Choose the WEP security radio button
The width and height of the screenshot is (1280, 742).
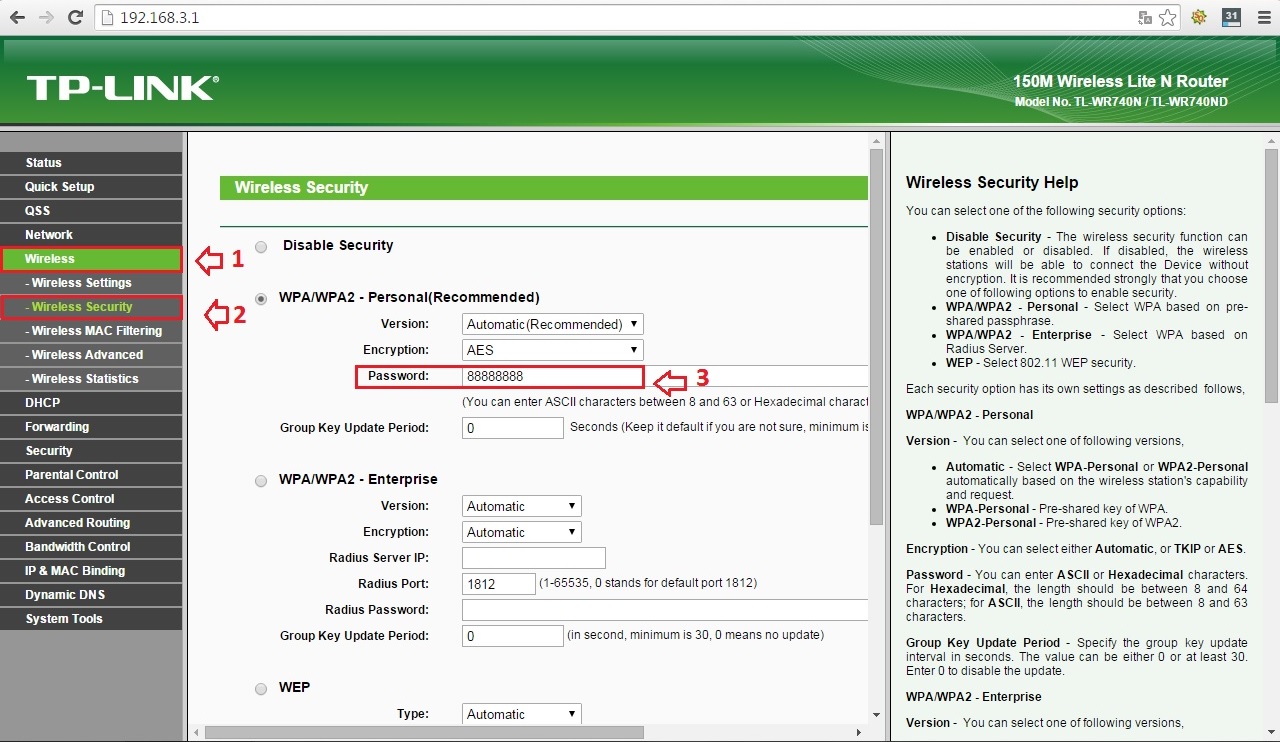[261, 689]
